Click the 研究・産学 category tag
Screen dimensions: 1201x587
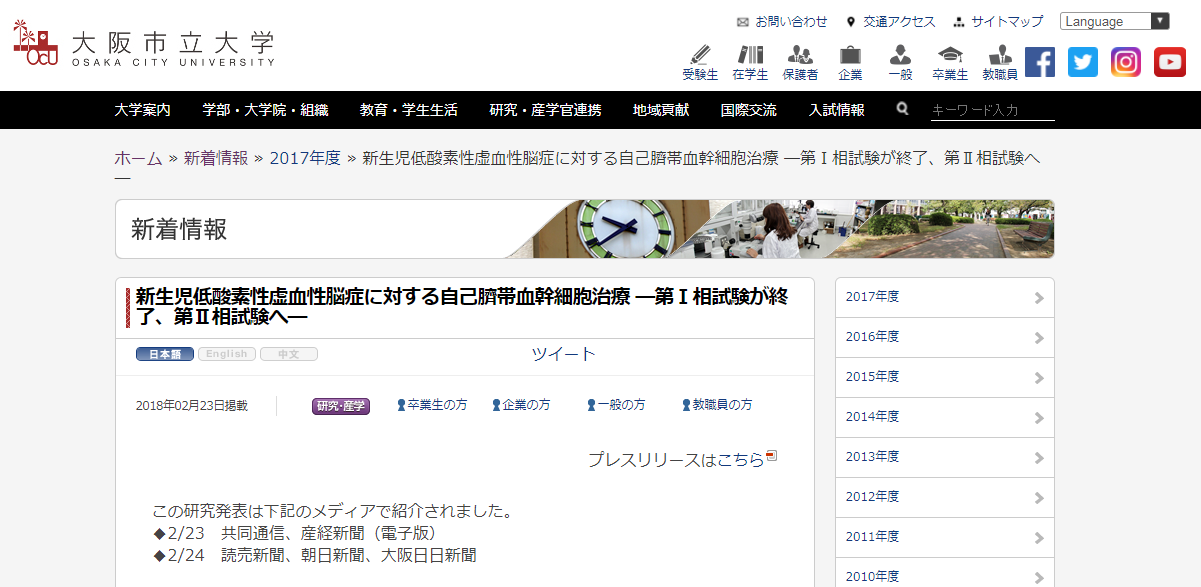click(341, 406)
